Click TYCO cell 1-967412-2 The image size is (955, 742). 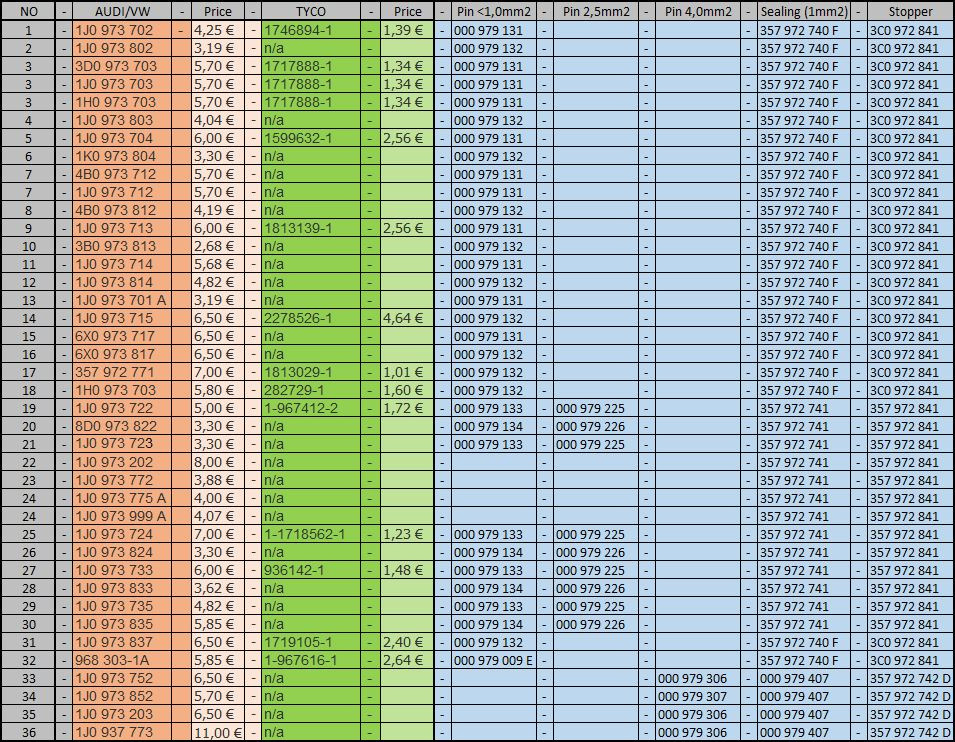click(x=300, y=409)
